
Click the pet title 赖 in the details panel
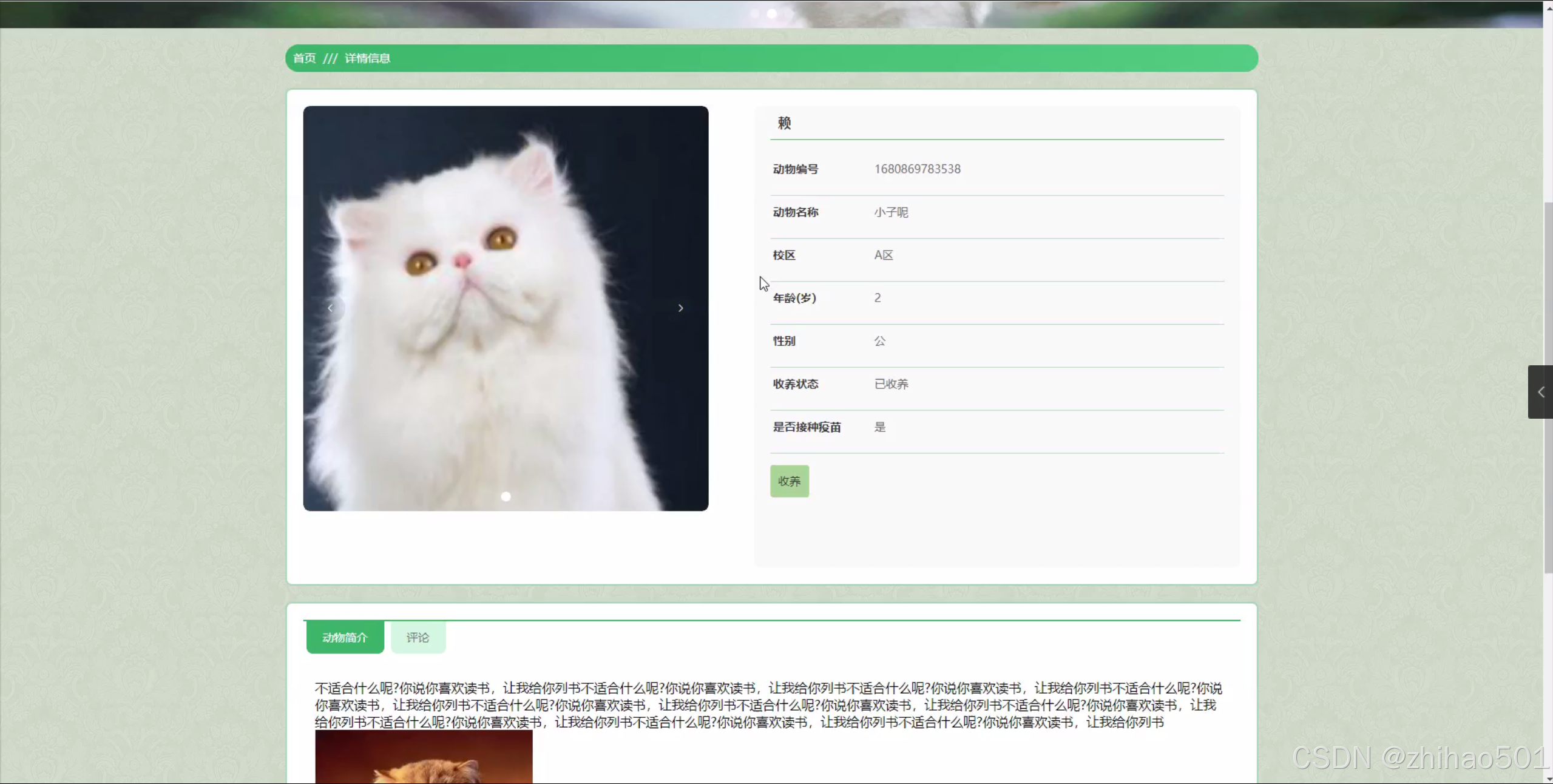(783, 123)
